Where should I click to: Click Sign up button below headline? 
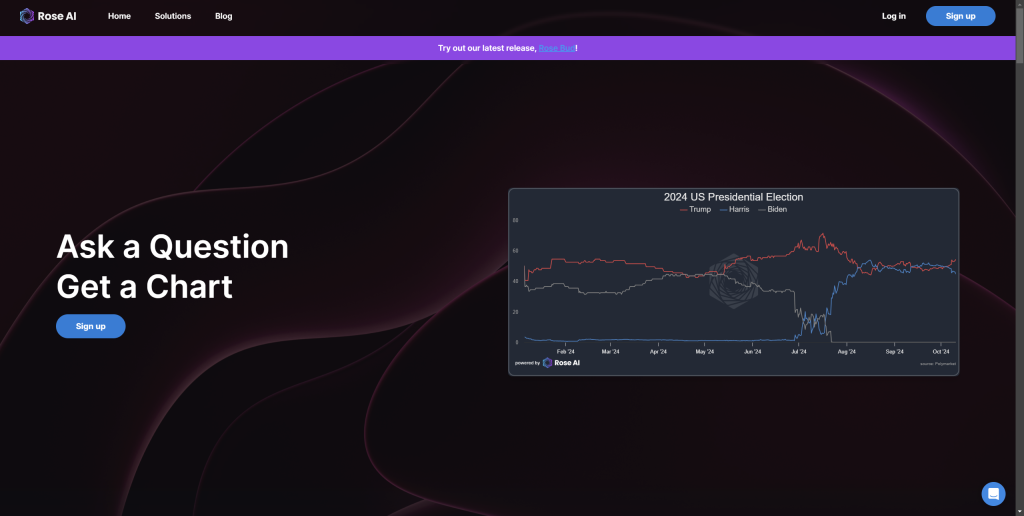tap(91, 326)
